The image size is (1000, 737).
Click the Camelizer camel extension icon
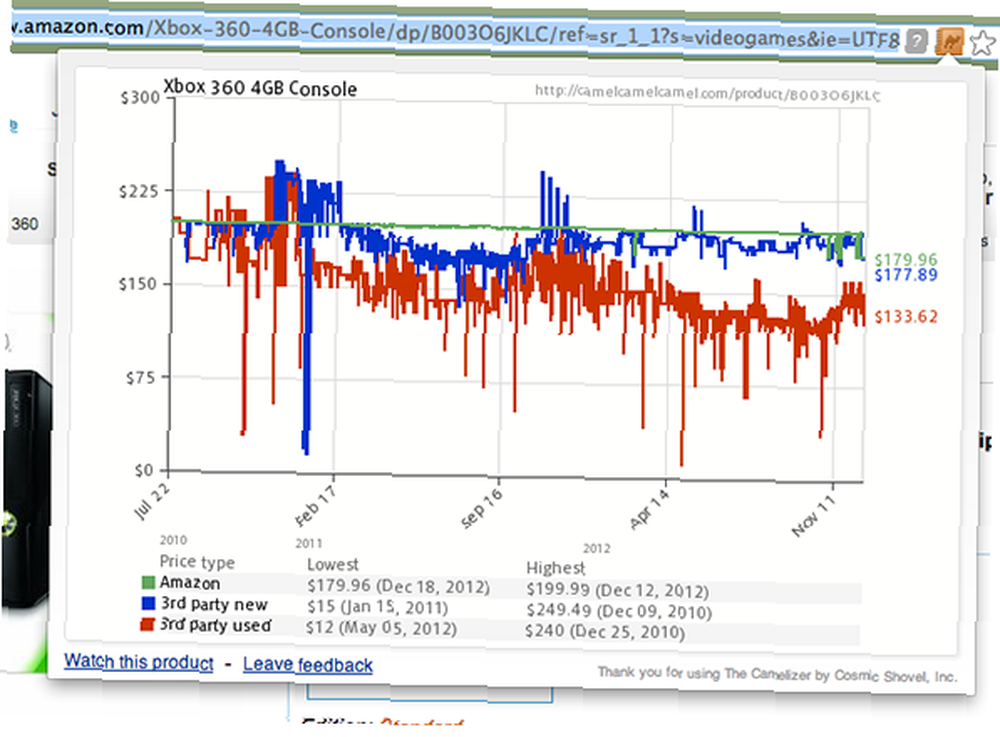click(x=948, y=43)
